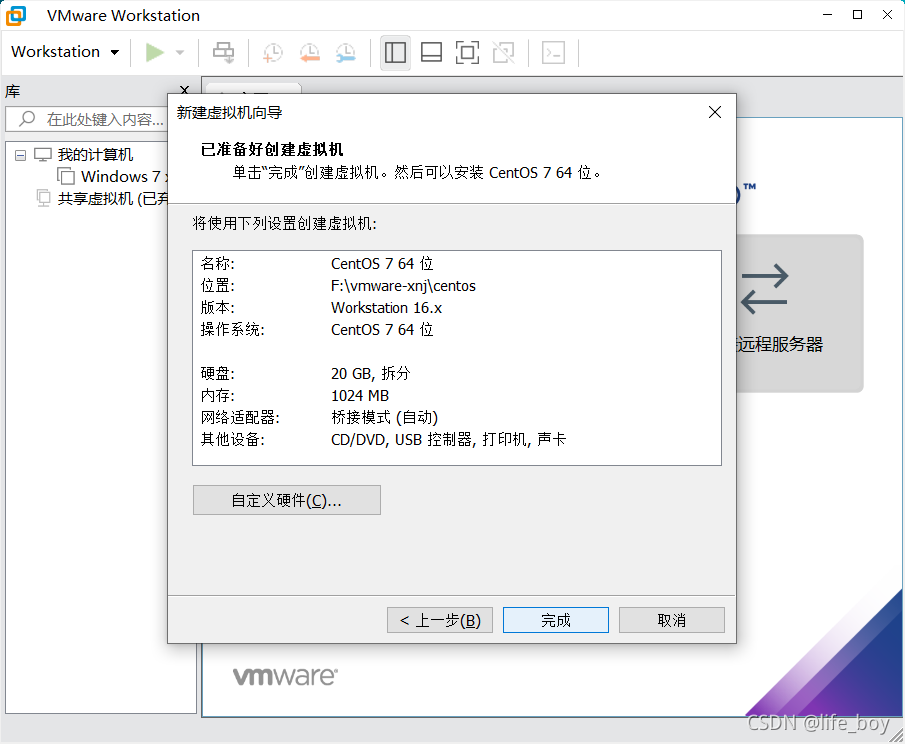Click the version value Workstation 16.x
Viewport: 905px width, 744px height.
coord(386,308)
